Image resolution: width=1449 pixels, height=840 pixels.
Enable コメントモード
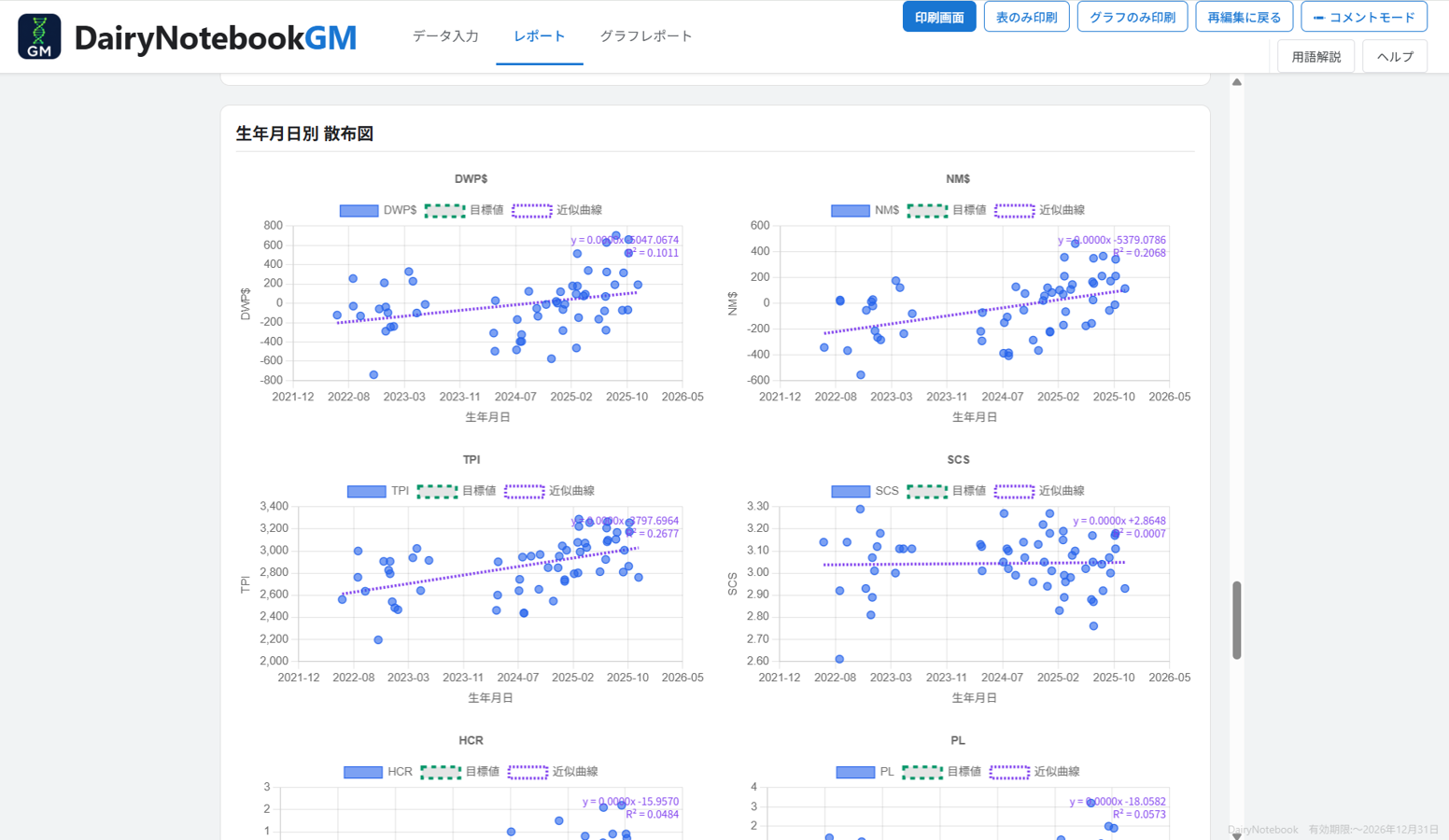tap(1364, 17)
